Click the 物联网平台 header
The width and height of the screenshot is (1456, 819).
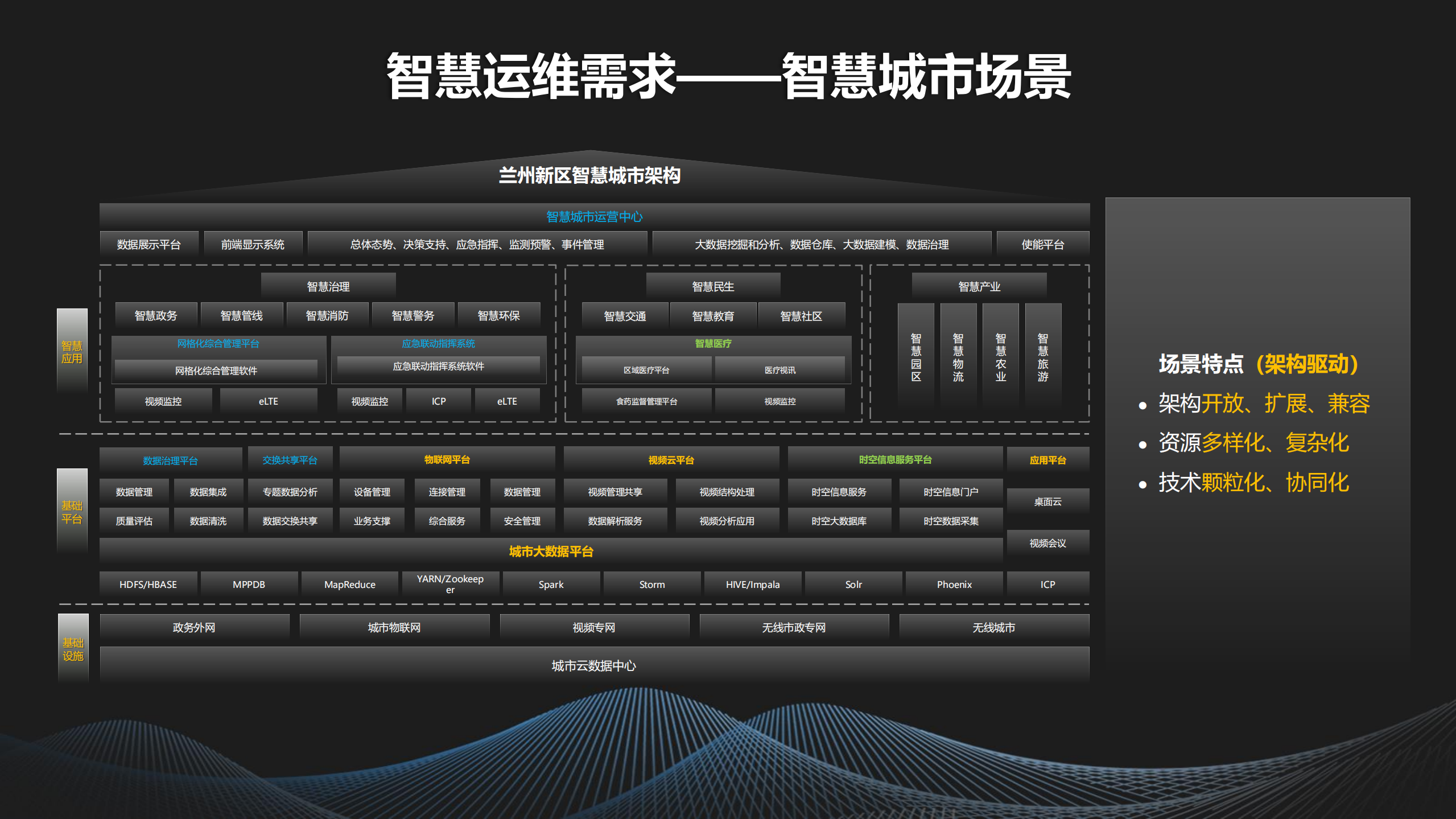(x=446, y=459)
